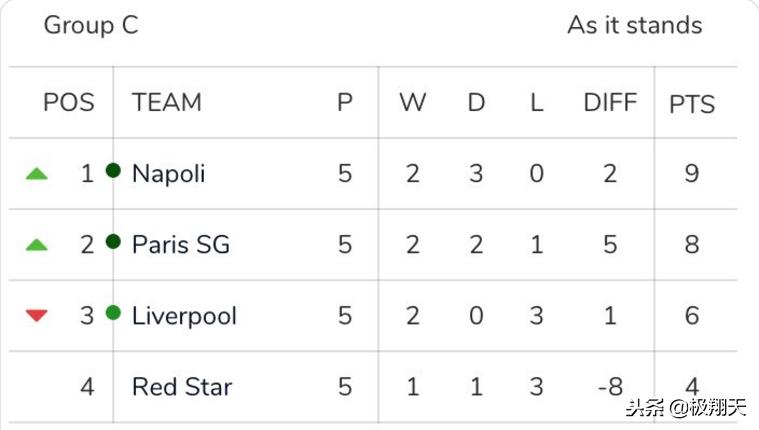Open the Napoli team link
Image resolution: width=759 pixels, height=430 pixels.
coord(168,174)
